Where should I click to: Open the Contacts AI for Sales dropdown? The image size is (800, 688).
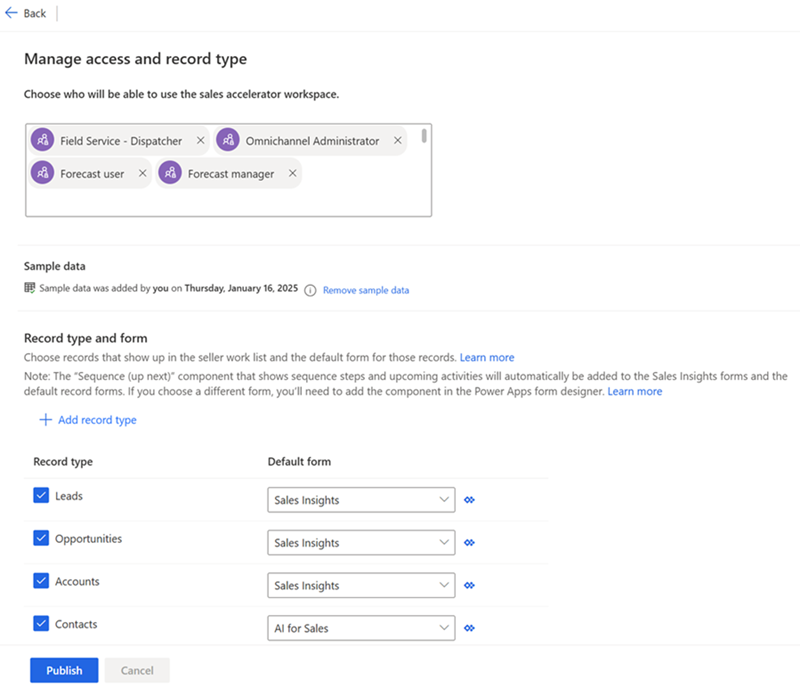361,628
